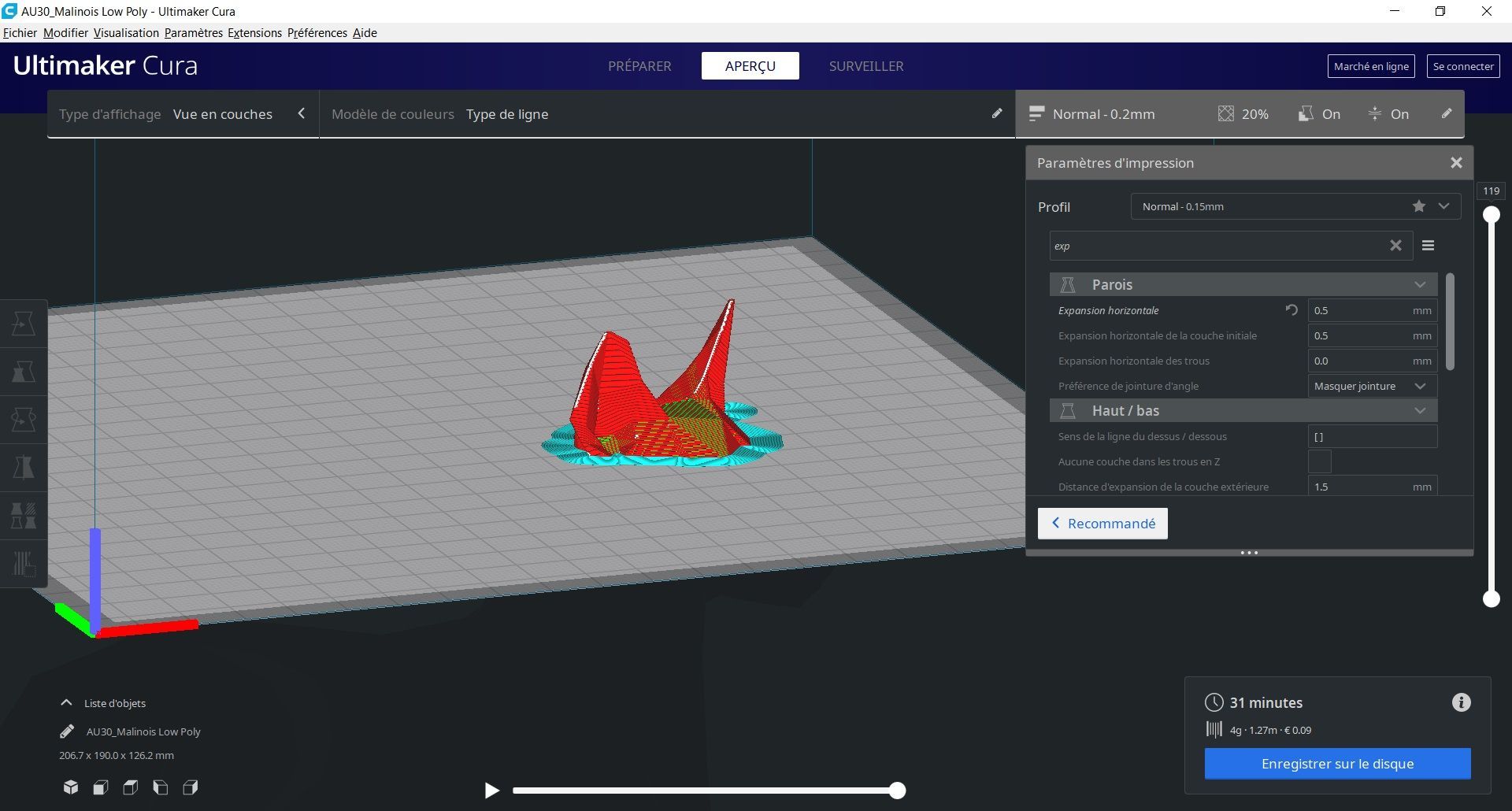Select AU30_Malinois Low Poly in object list

tap(143, 731)
